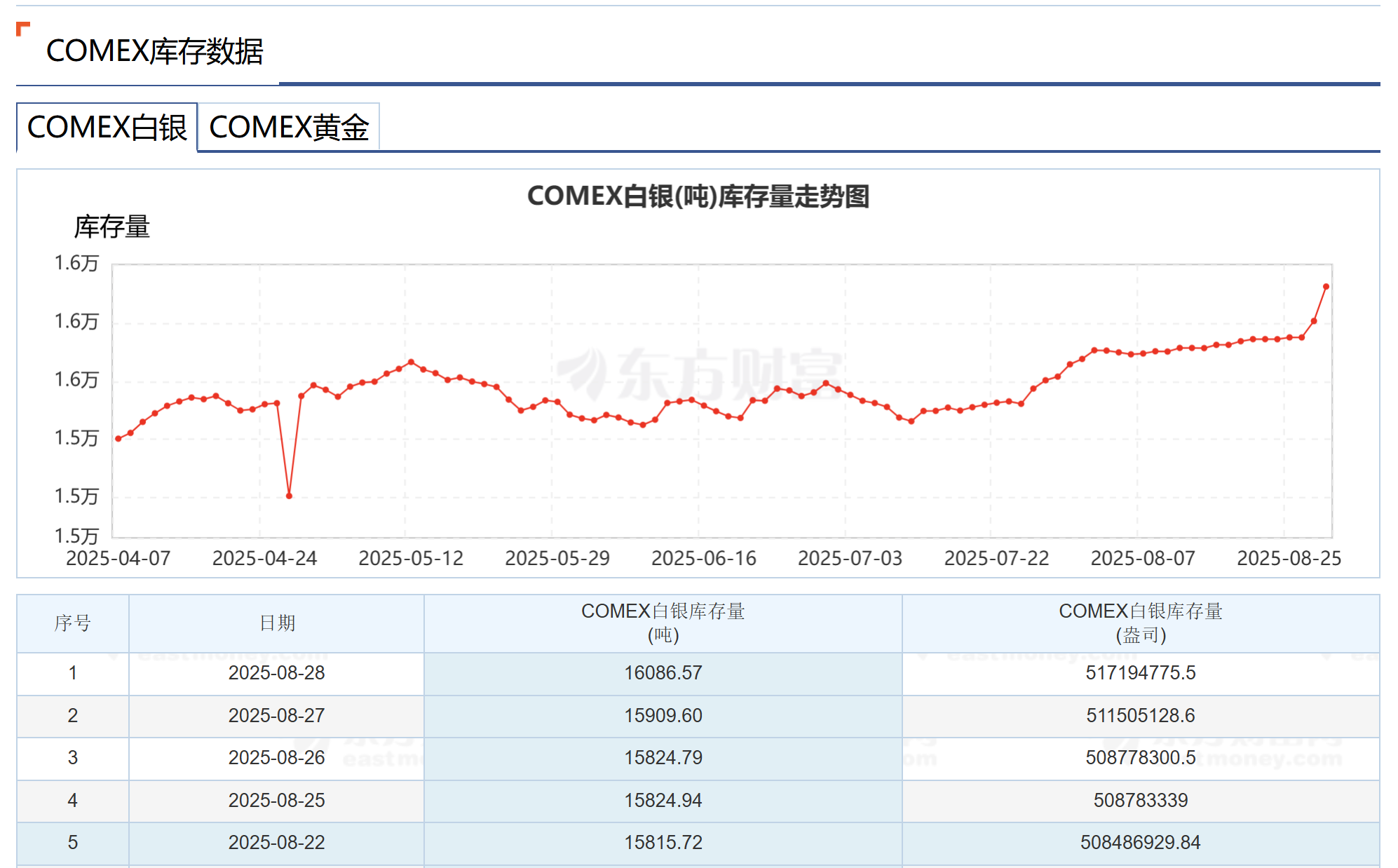1398x868 pixels.
Task: Select the 2025-08-22 table row
Action: (277, 843)
